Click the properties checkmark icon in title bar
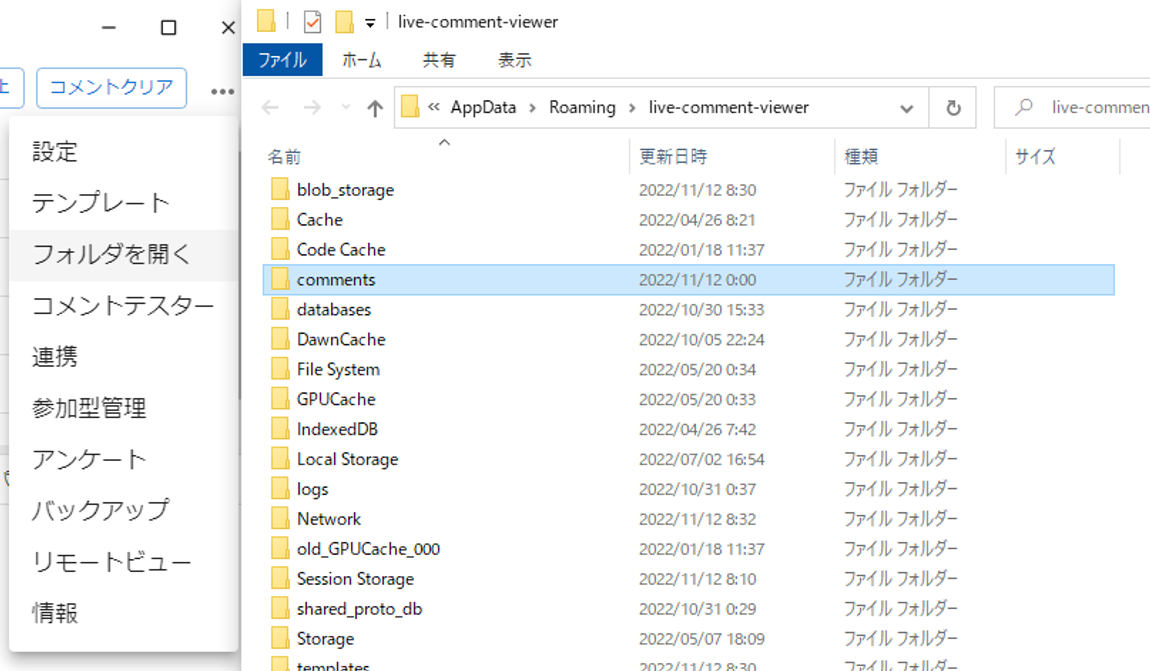Viewport: 1150px width, 671px height. click(x=312, y=22)
